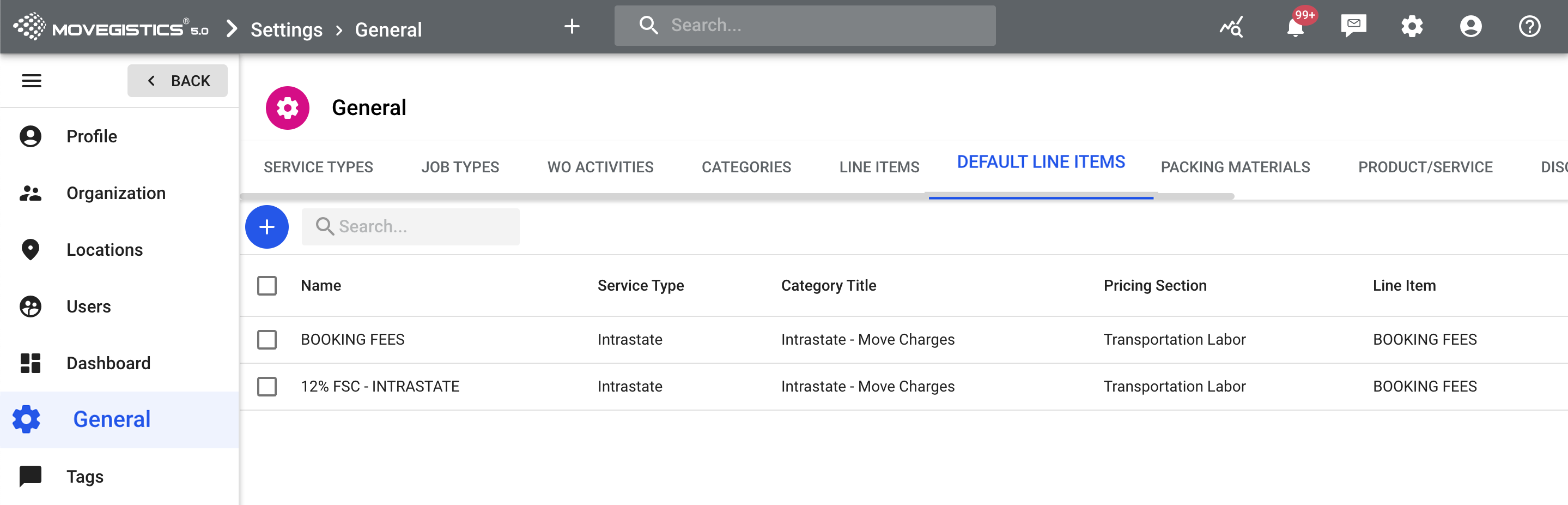
Task: Open the notifications bell icon
Action: point(1294,27)
